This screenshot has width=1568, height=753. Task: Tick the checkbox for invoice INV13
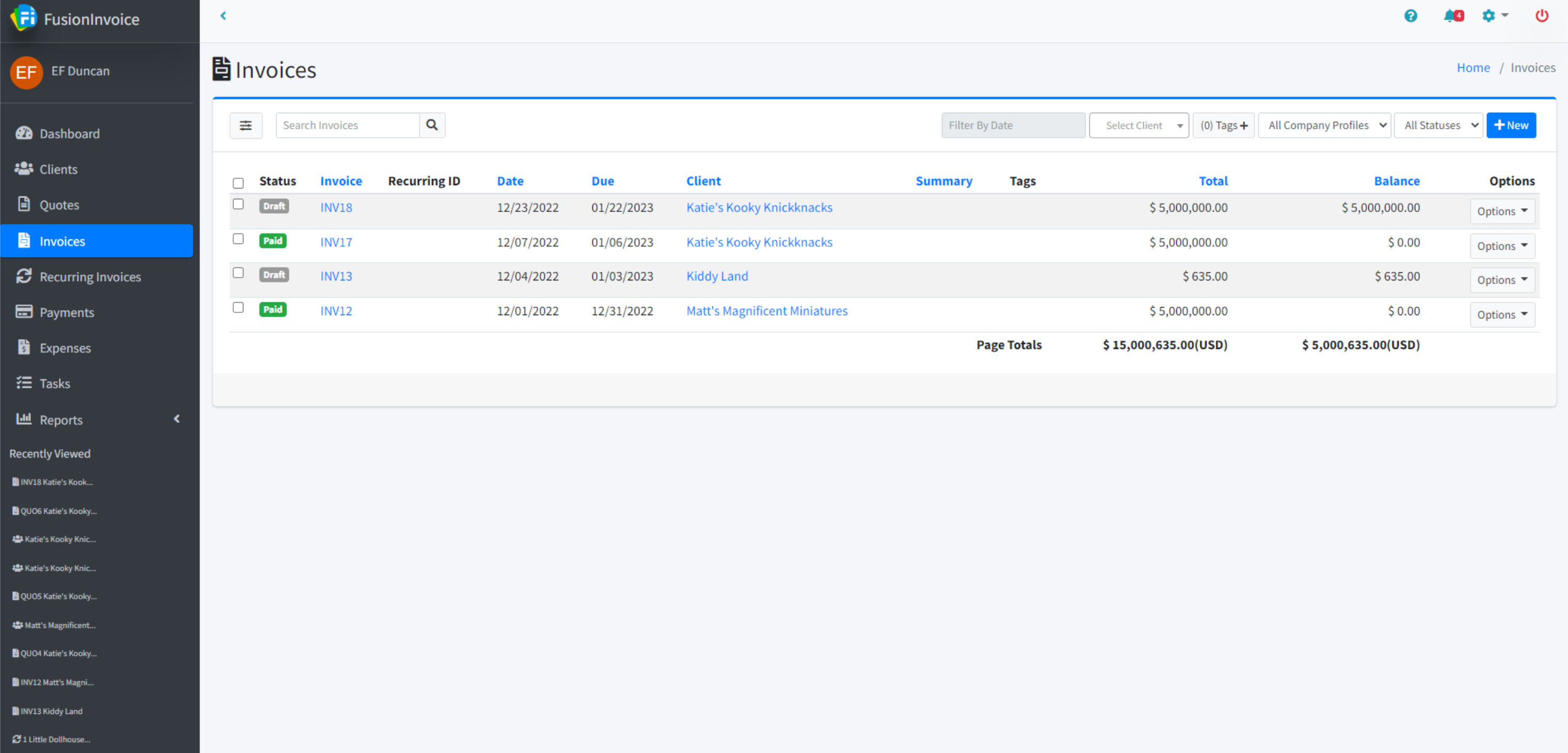pyautogui.click(x=238, y=273)
